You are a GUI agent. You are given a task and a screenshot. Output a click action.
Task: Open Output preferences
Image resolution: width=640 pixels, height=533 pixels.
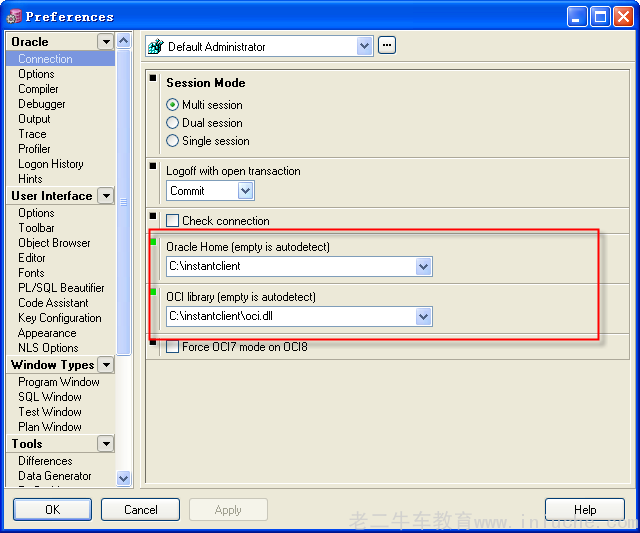click(34, 119)
